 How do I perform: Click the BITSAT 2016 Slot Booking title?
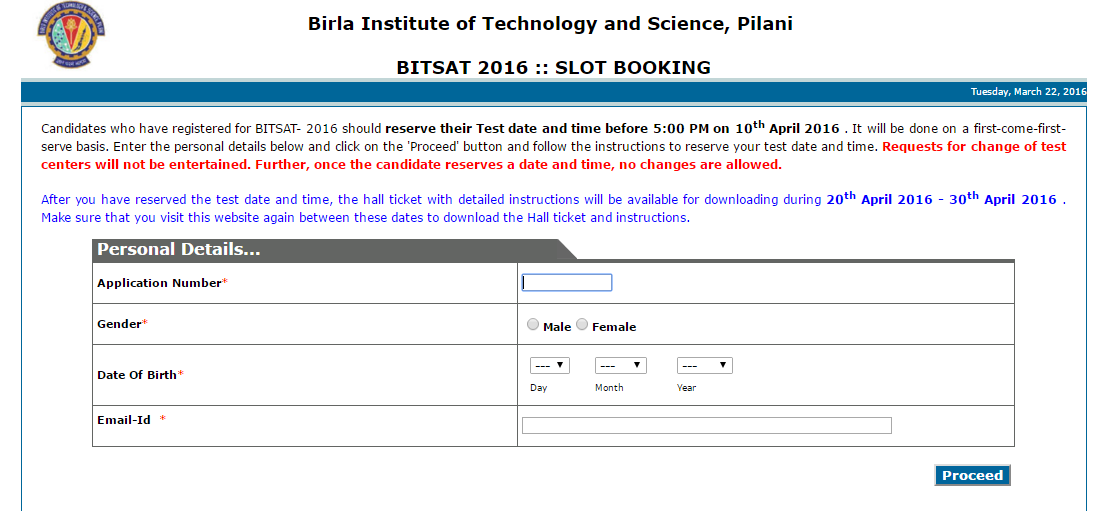553,68
